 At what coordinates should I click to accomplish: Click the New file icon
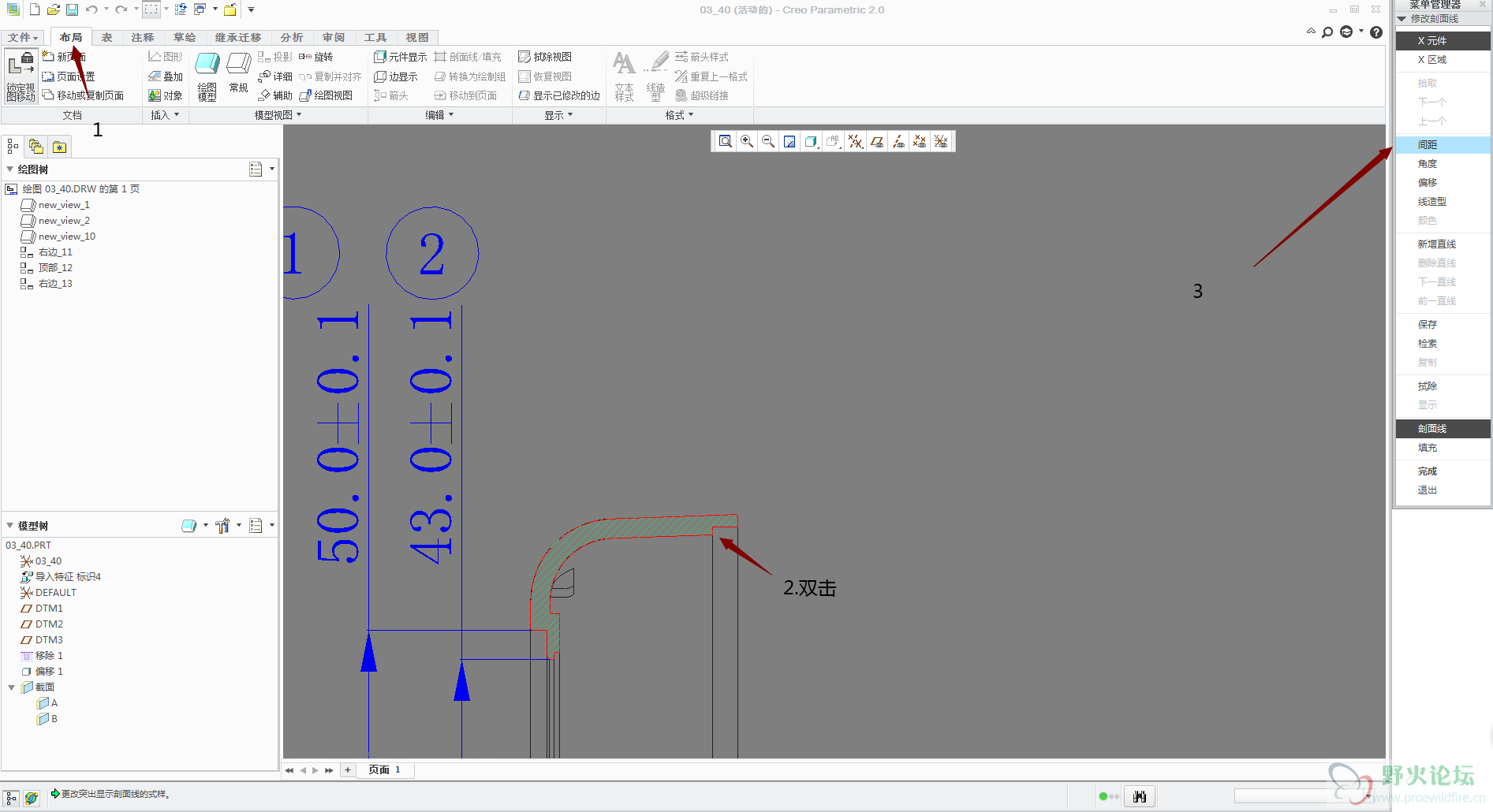pyautogui.click(x=35, y=9)
